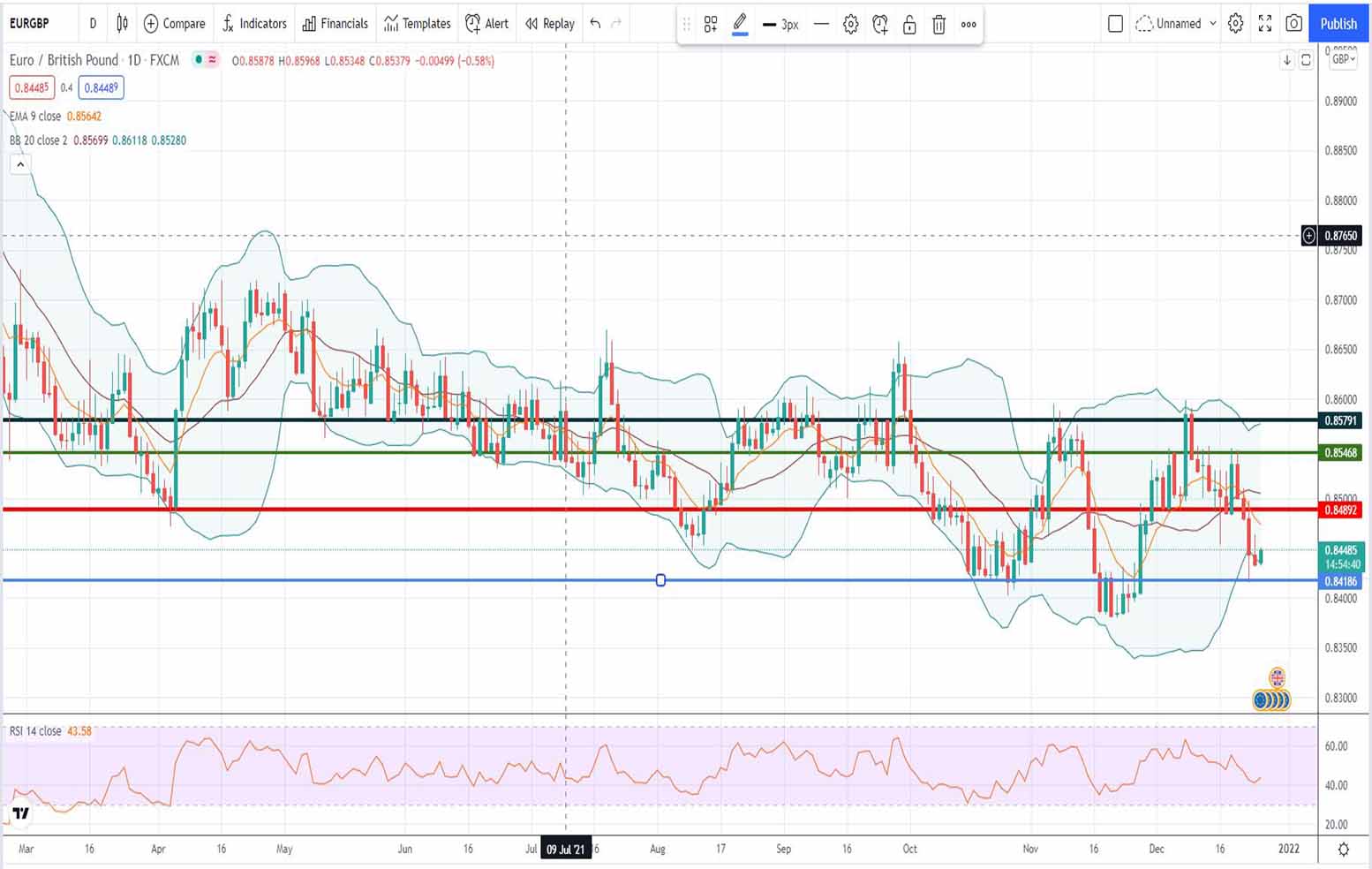Toggle the multi-layout checkbox near Unnamed

point(1115,25)
